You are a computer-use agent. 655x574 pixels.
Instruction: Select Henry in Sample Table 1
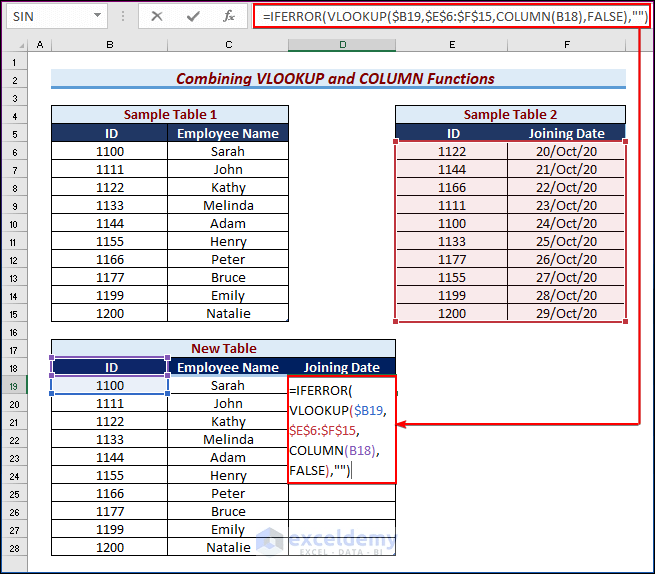228,241
